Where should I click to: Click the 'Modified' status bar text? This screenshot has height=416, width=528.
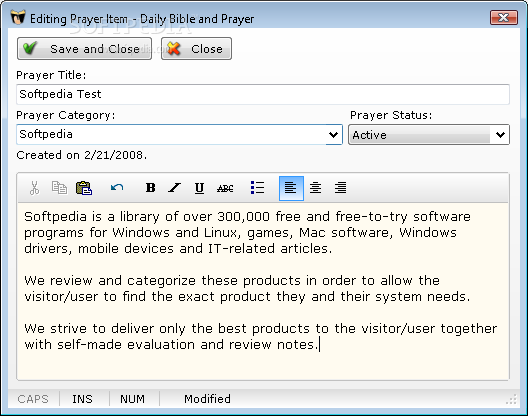coord(207,399)
